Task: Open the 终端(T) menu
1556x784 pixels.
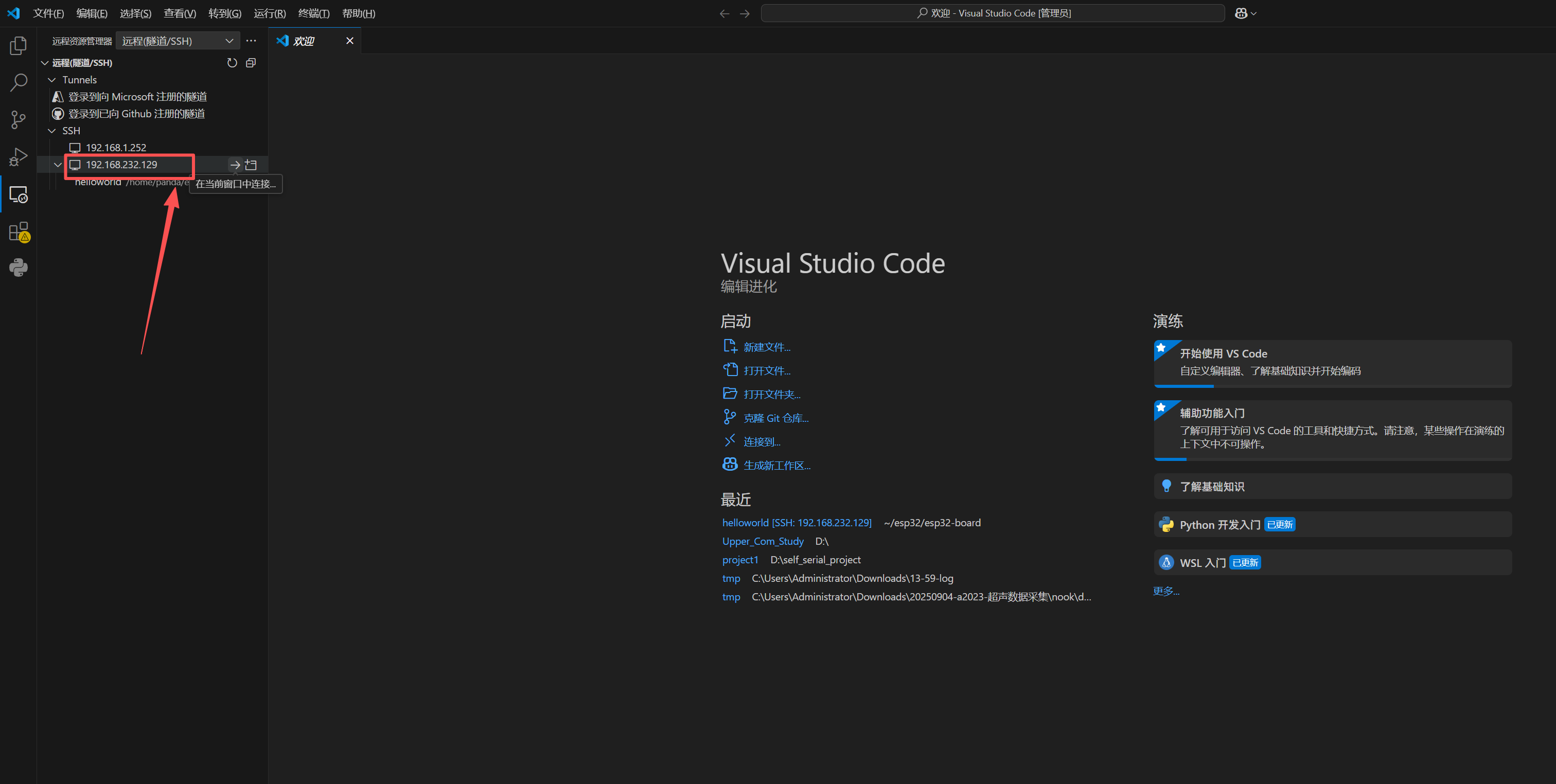Action: [313, 13]
